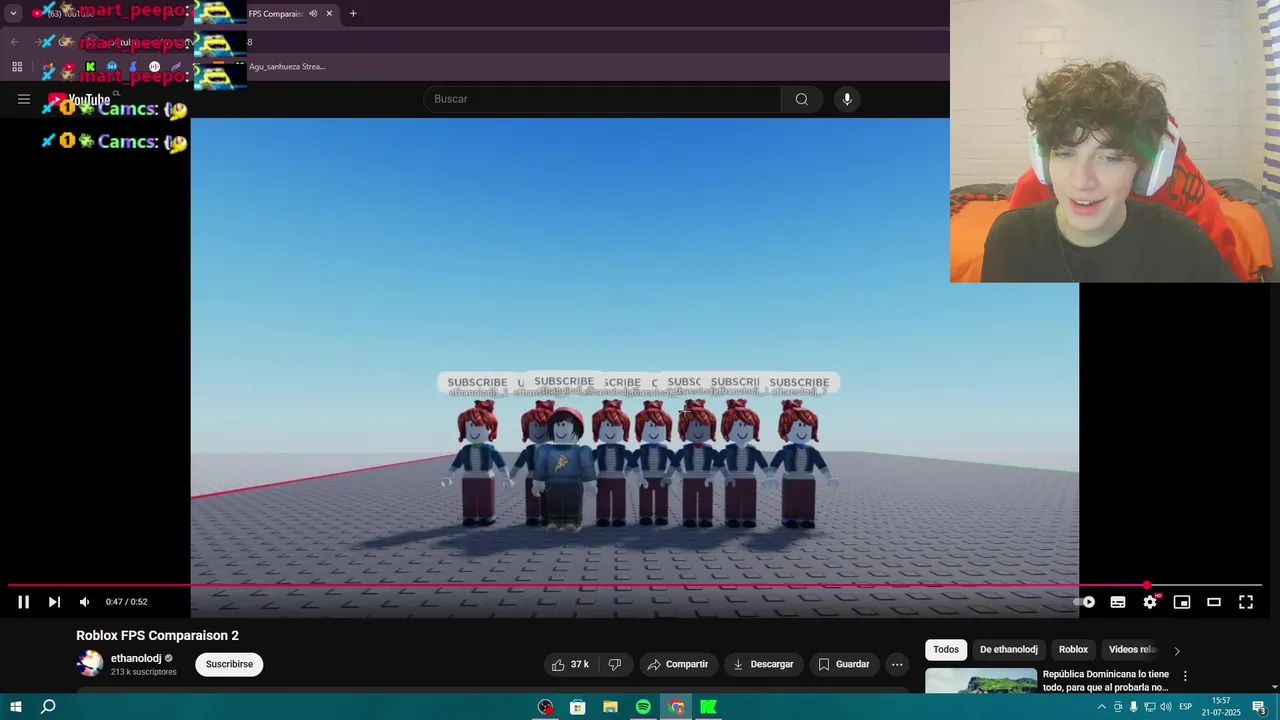Like the video (37 k)
This screenshot has height=720, width=1280.
570,664
